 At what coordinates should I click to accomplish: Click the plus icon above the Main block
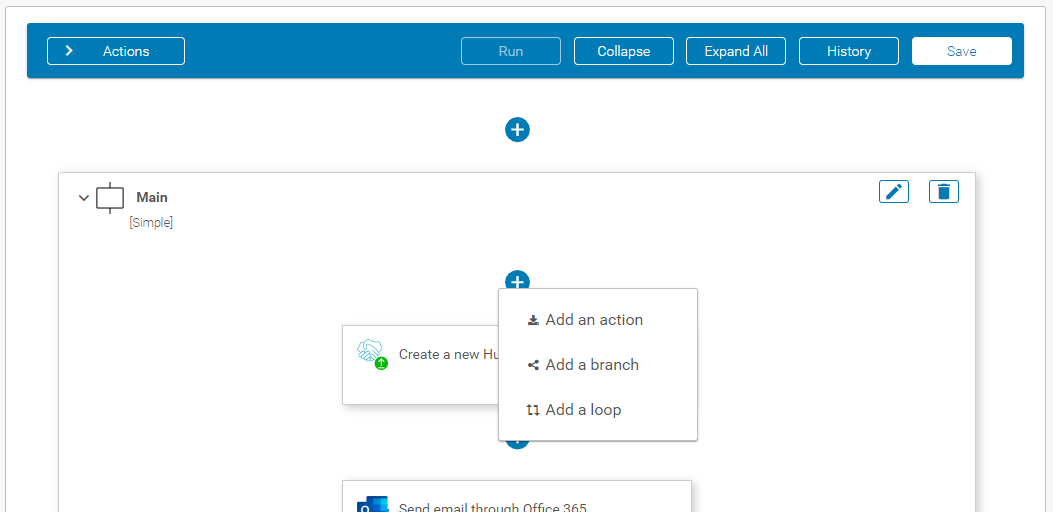pyautogui.click(x=517, y=130)
